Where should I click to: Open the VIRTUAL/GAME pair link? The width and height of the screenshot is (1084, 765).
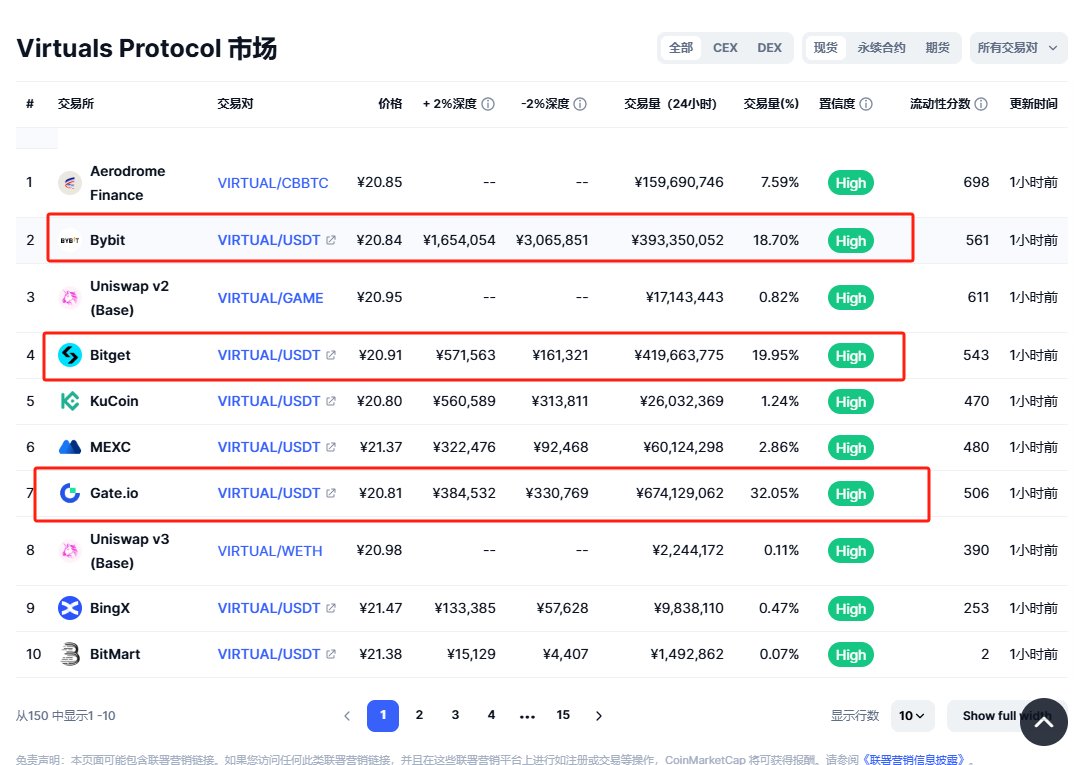270,298
